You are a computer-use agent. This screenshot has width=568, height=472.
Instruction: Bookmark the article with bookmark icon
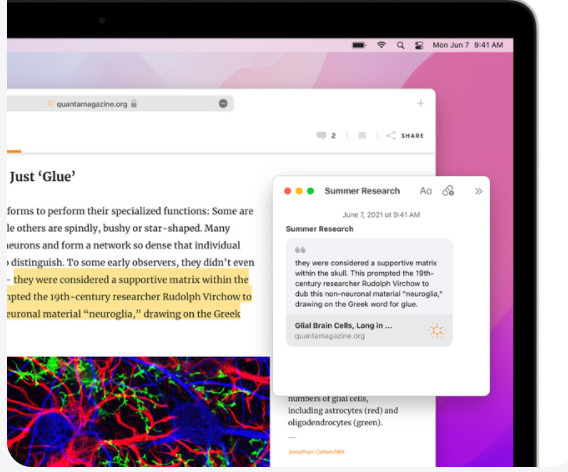point(362,135)
